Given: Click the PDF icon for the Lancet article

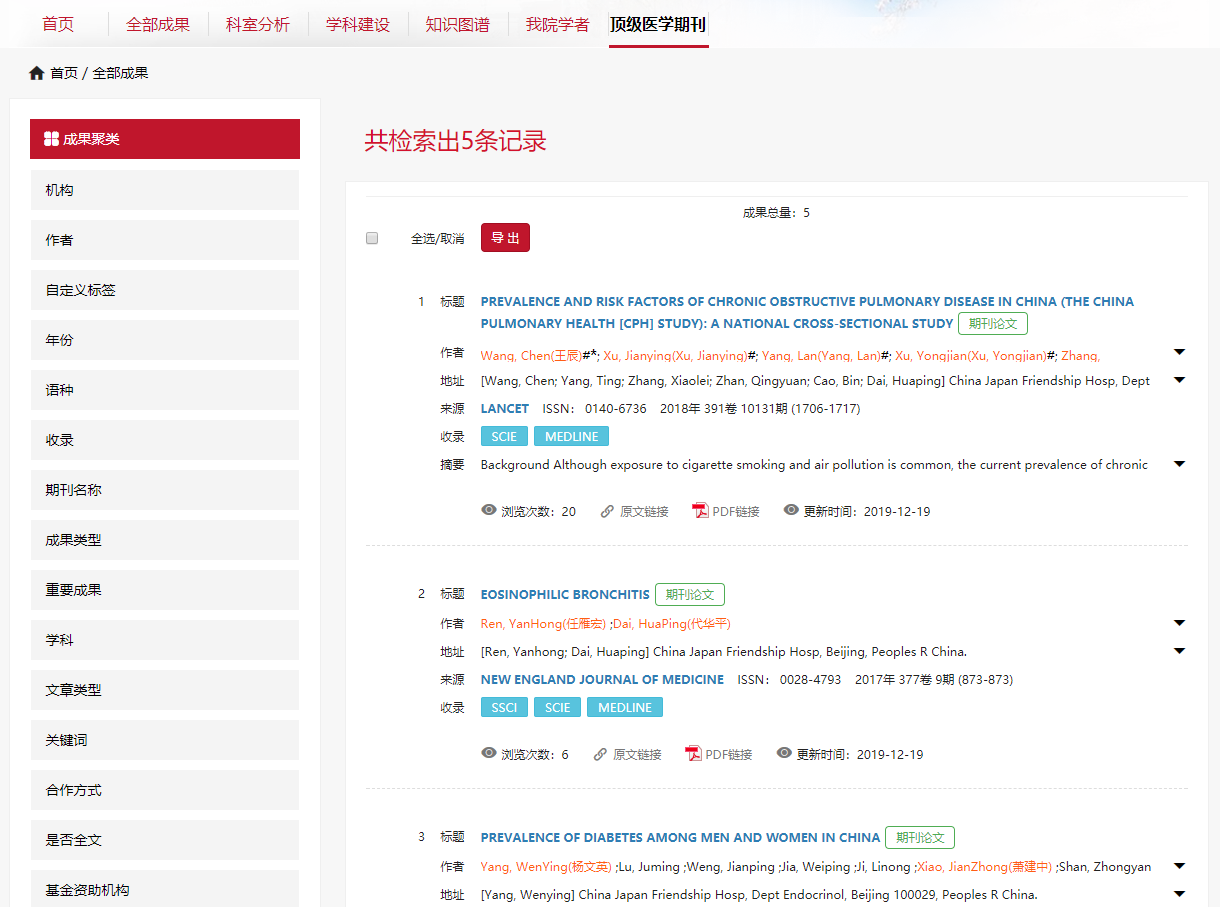Looking at the screenshot, I should click(700, 511).
